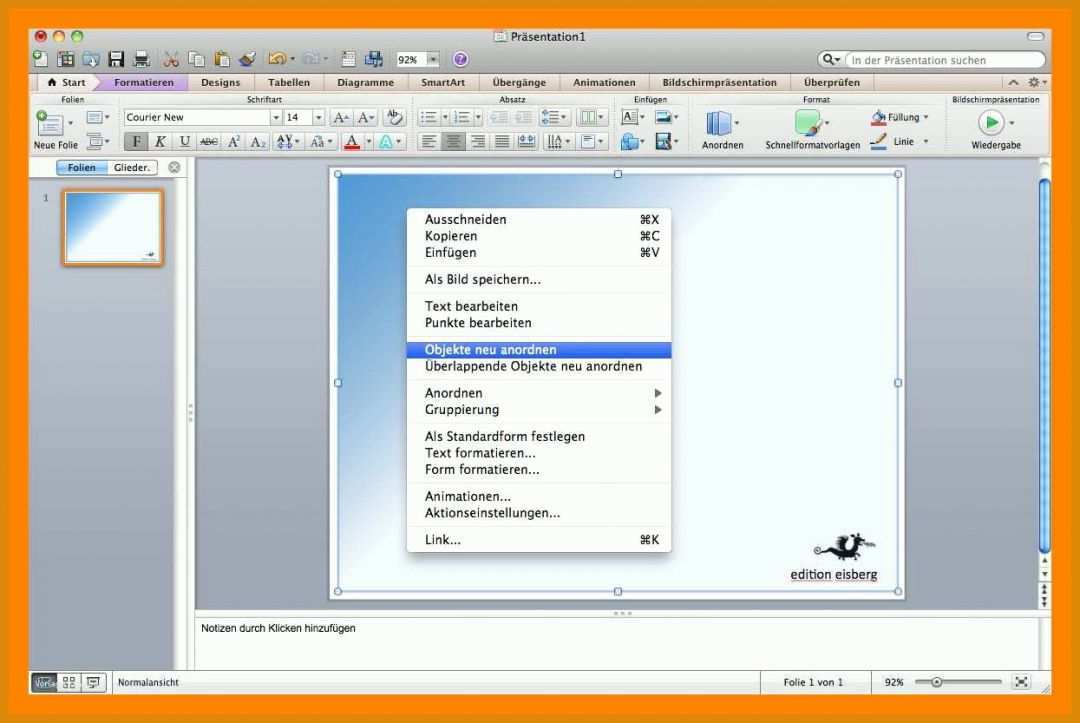Expand the search options magnifier dropdown
The image size is (1080, 723).
click(x=831, y=60)
